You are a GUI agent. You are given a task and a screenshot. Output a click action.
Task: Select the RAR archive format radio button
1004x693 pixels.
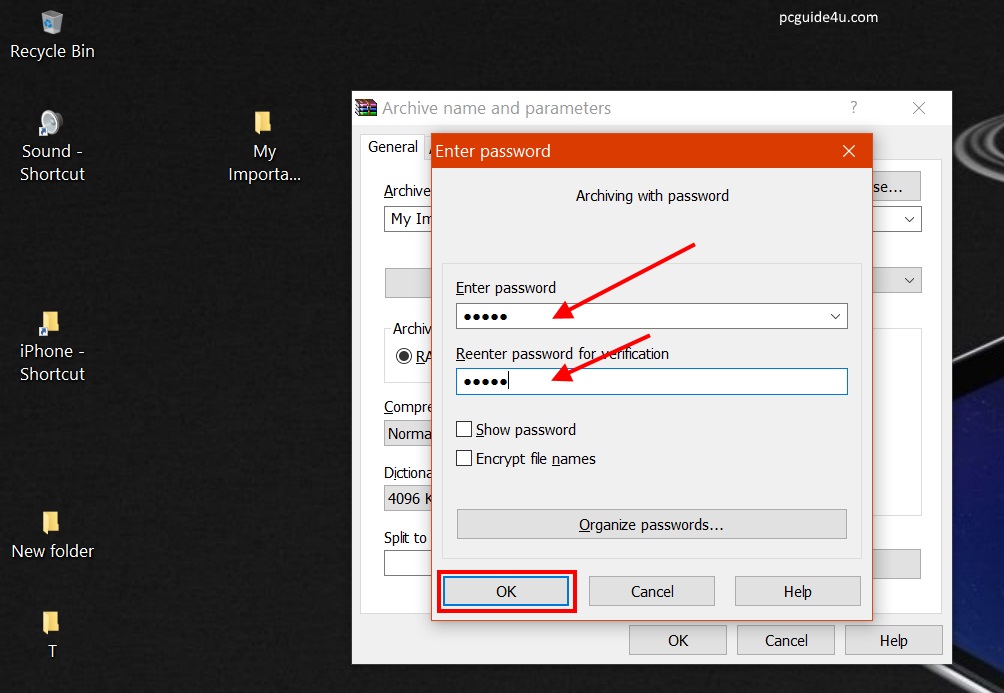[x=404, y=355]
